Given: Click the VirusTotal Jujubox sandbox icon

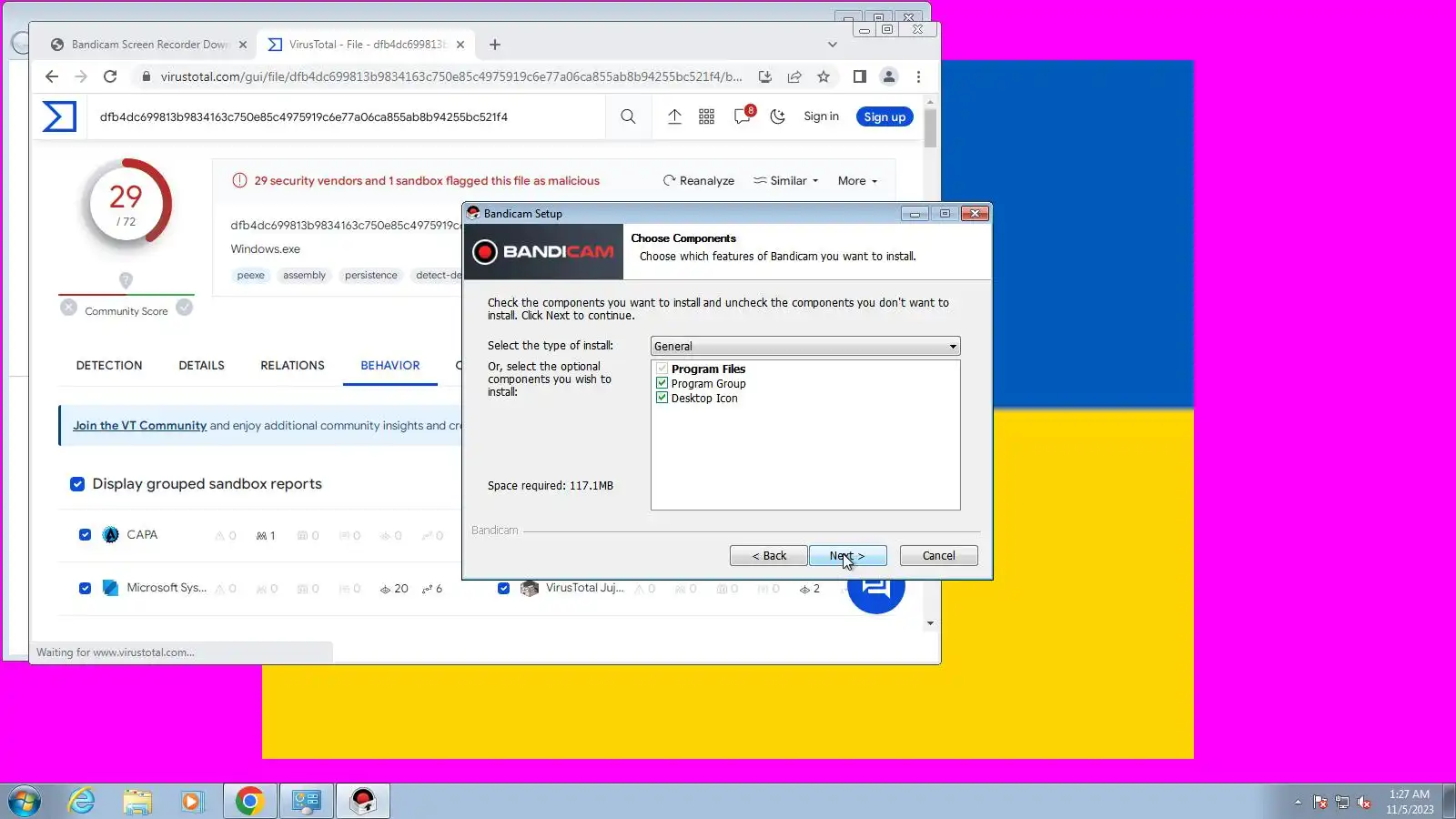Looking at the screenshot, I should point(530,589).
